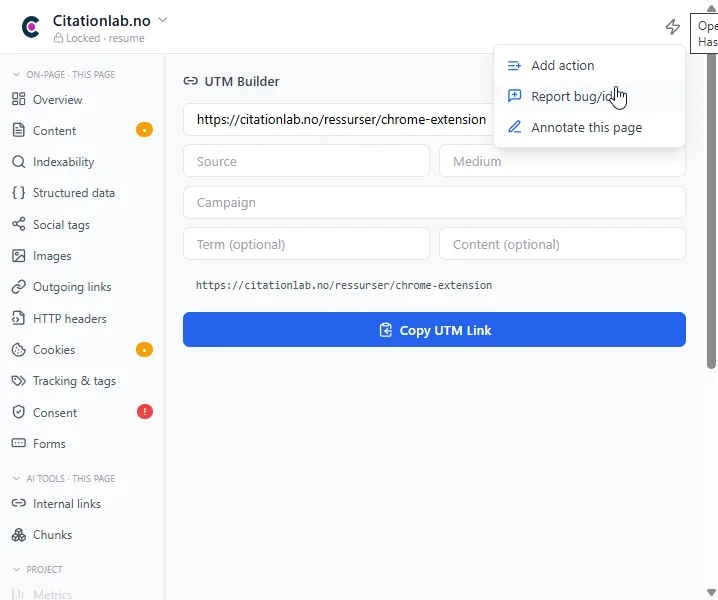Click the Copy UTM Link button
Screen dimensions: 718x600
[434, 330]
